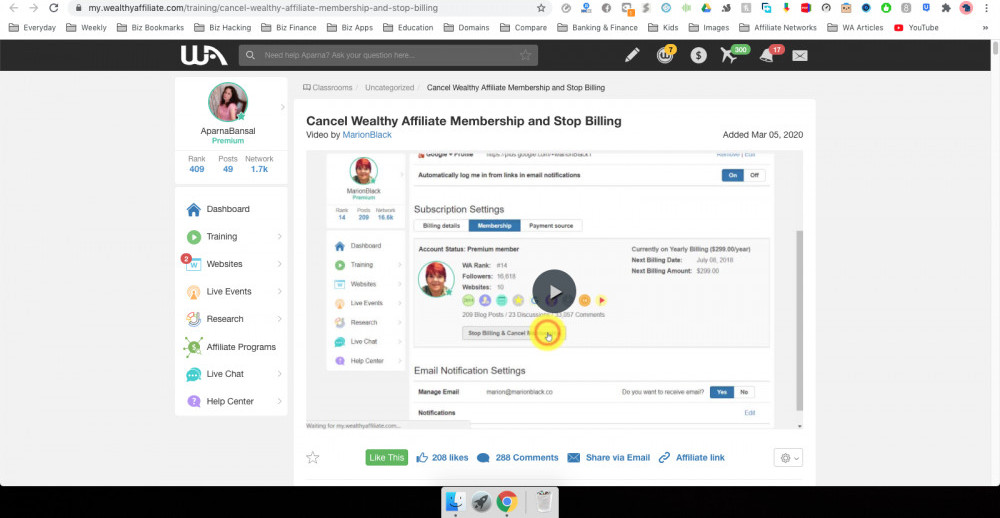Click the Chrome icon in the dock
Image resolution: width=1000 pixels, height=518 pixels.
[x=507, y=502]
